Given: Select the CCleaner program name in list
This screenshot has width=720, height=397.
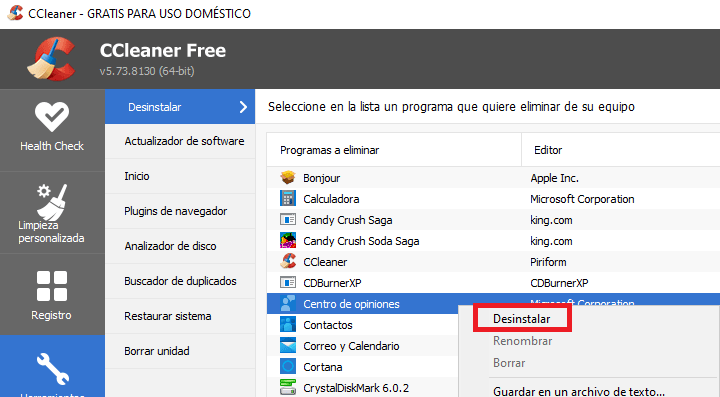Looking at the screenshot, I should click(x=325, y=262).
